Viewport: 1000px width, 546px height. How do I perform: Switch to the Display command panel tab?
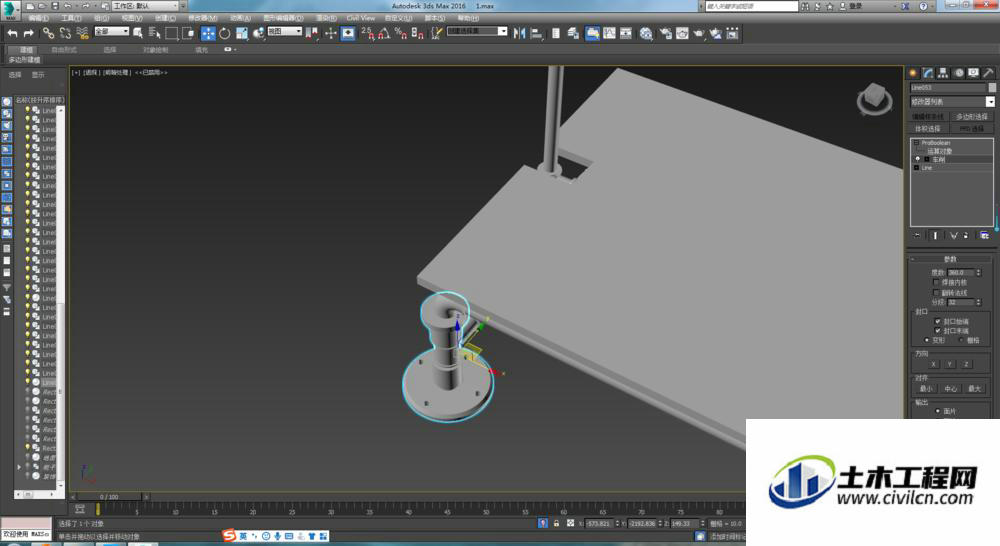pyautogui.click(x=973, y=73)
